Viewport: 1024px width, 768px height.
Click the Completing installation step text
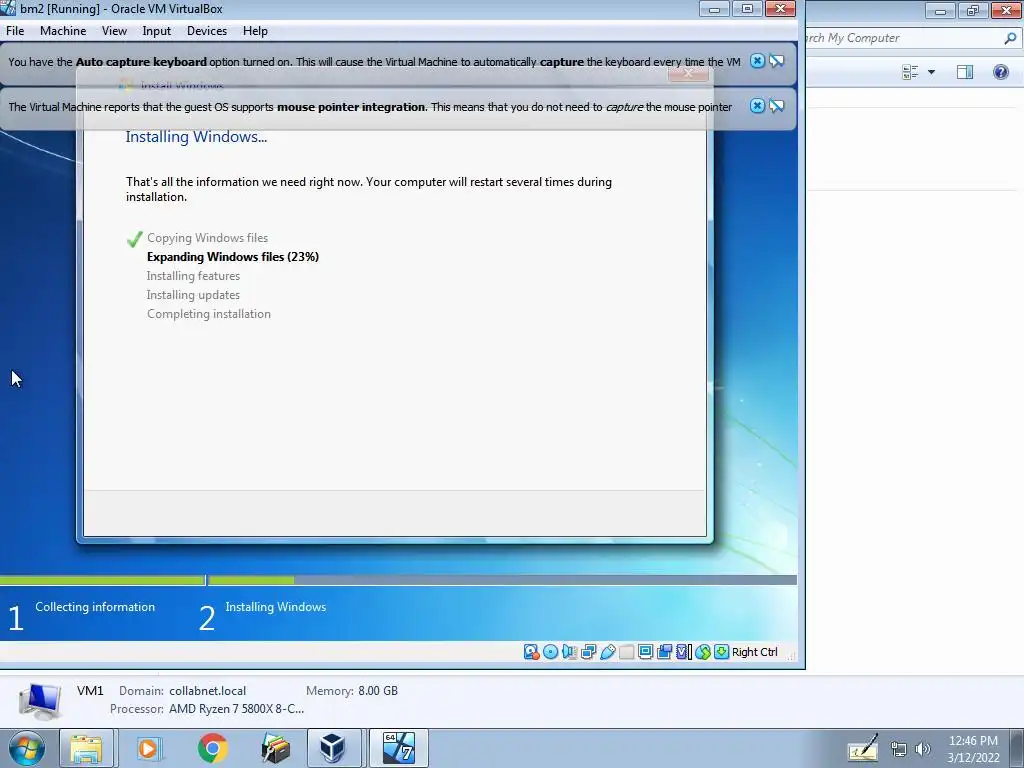208,313
